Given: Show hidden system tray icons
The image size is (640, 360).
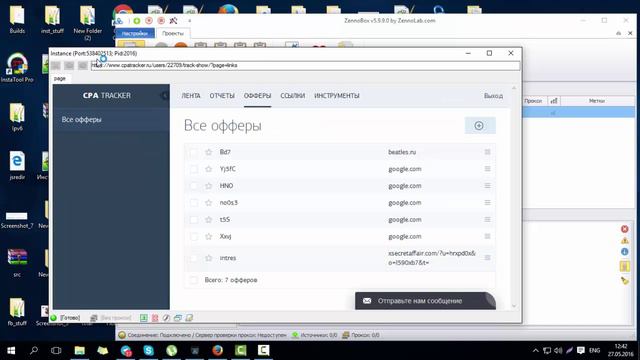Looking at the screenshot, I should point(536,351).
